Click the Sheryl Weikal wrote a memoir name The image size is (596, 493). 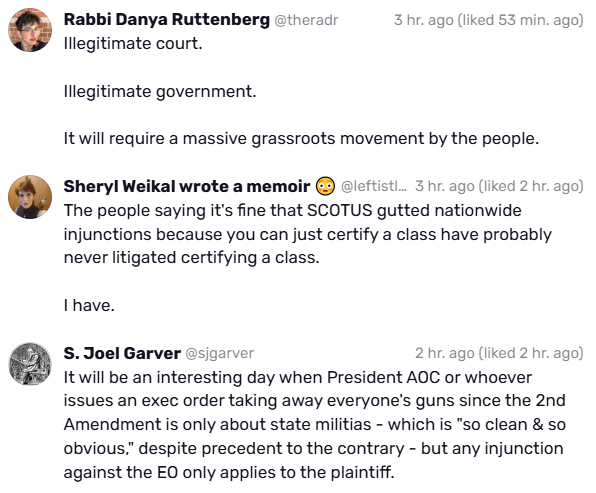[187, 186]
